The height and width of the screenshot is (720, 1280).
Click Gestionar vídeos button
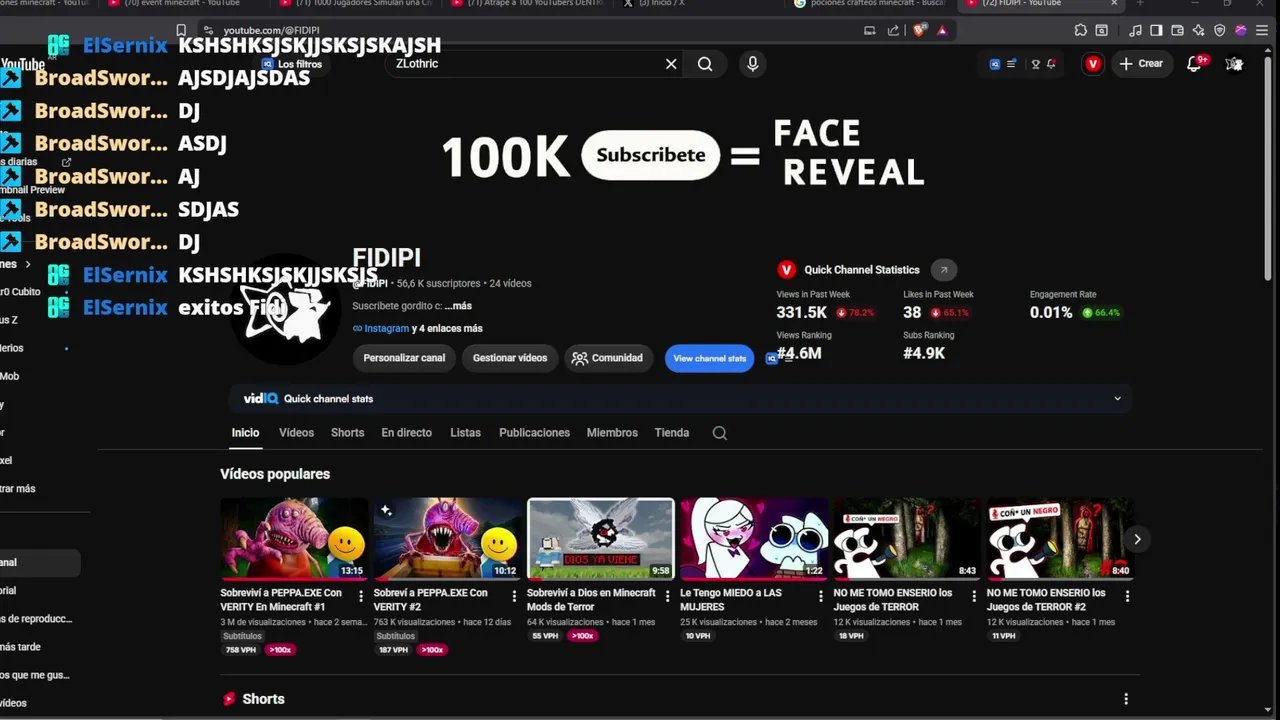[x=510, y=358]
